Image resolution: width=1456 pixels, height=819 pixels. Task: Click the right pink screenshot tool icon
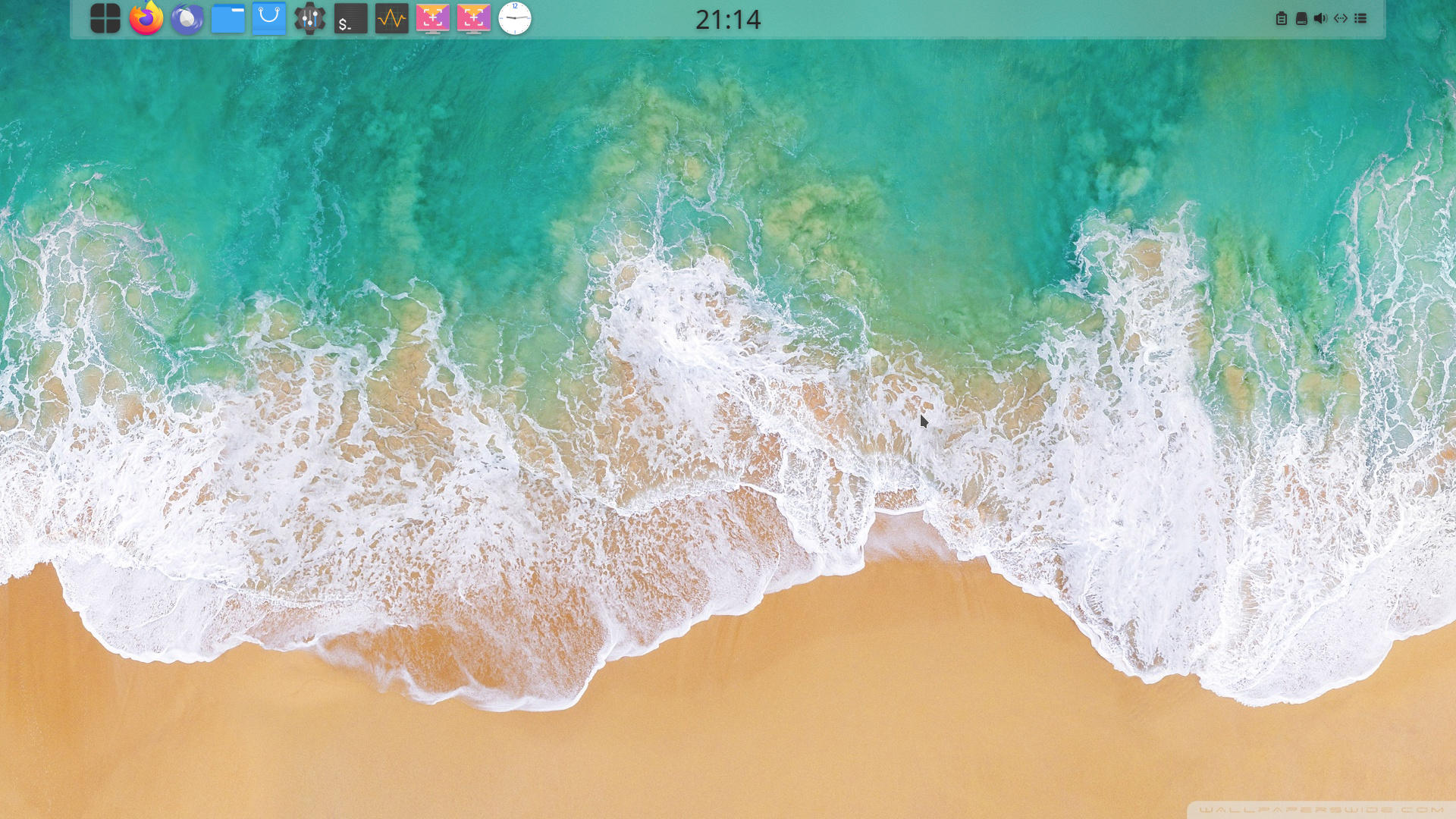473,18
